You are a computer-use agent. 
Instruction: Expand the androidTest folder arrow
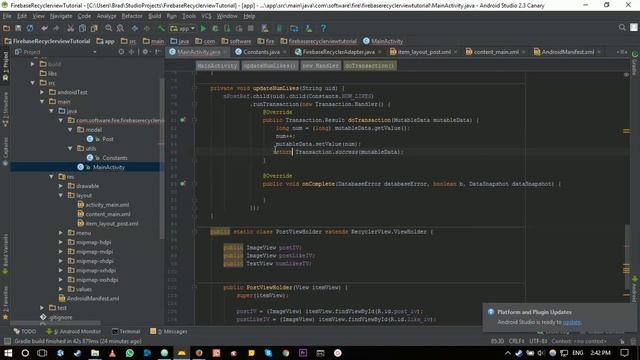pos(42,92)
